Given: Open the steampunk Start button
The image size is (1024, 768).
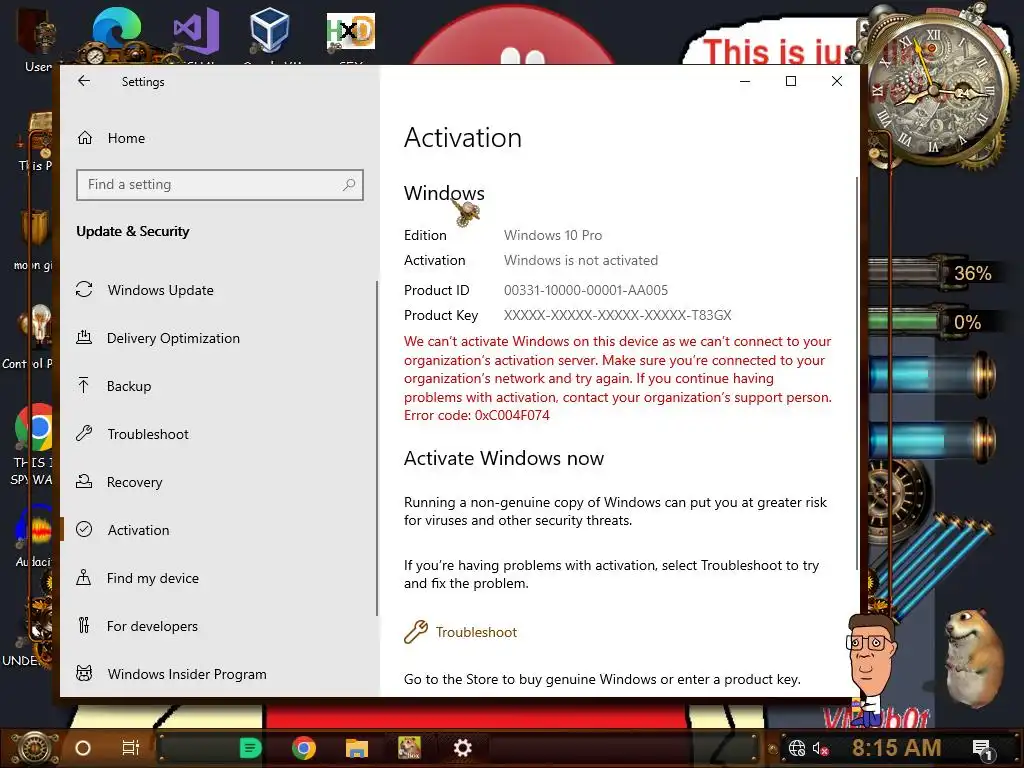Looking at the screenshot, I should click(x=37, y=748).
